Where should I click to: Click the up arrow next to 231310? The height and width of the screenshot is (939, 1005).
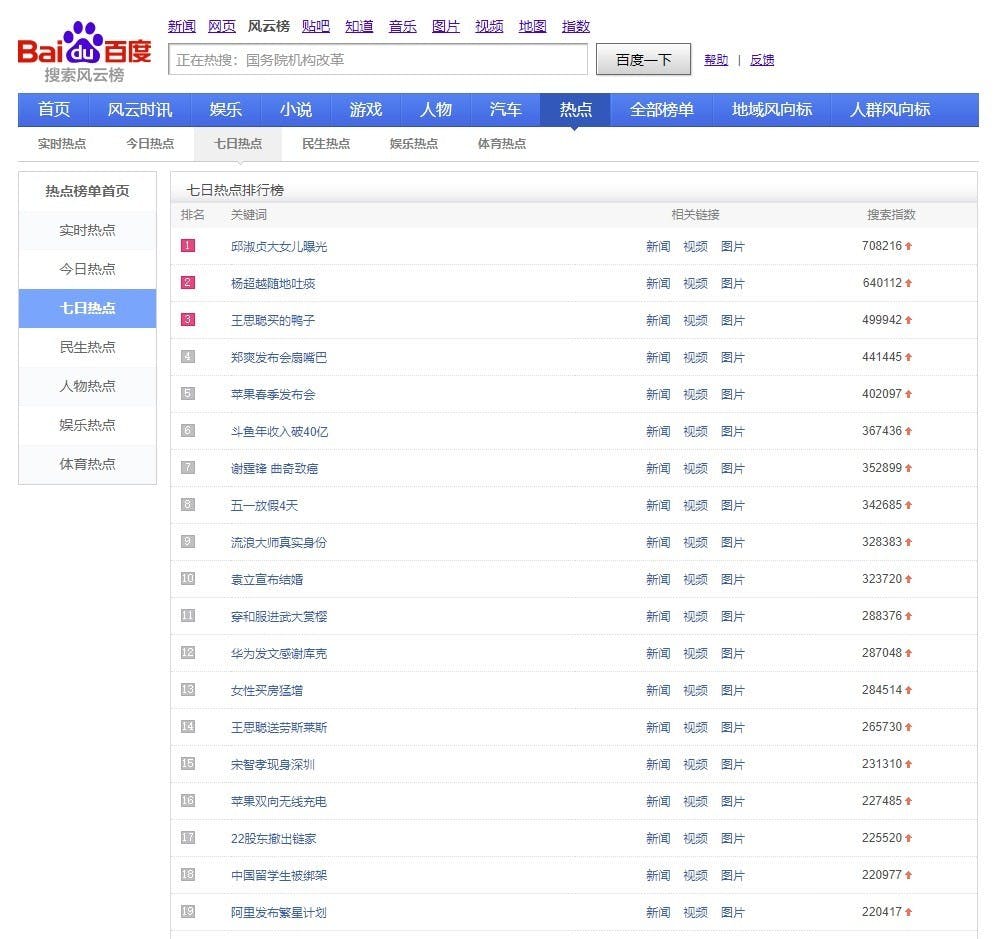(908, 764)
